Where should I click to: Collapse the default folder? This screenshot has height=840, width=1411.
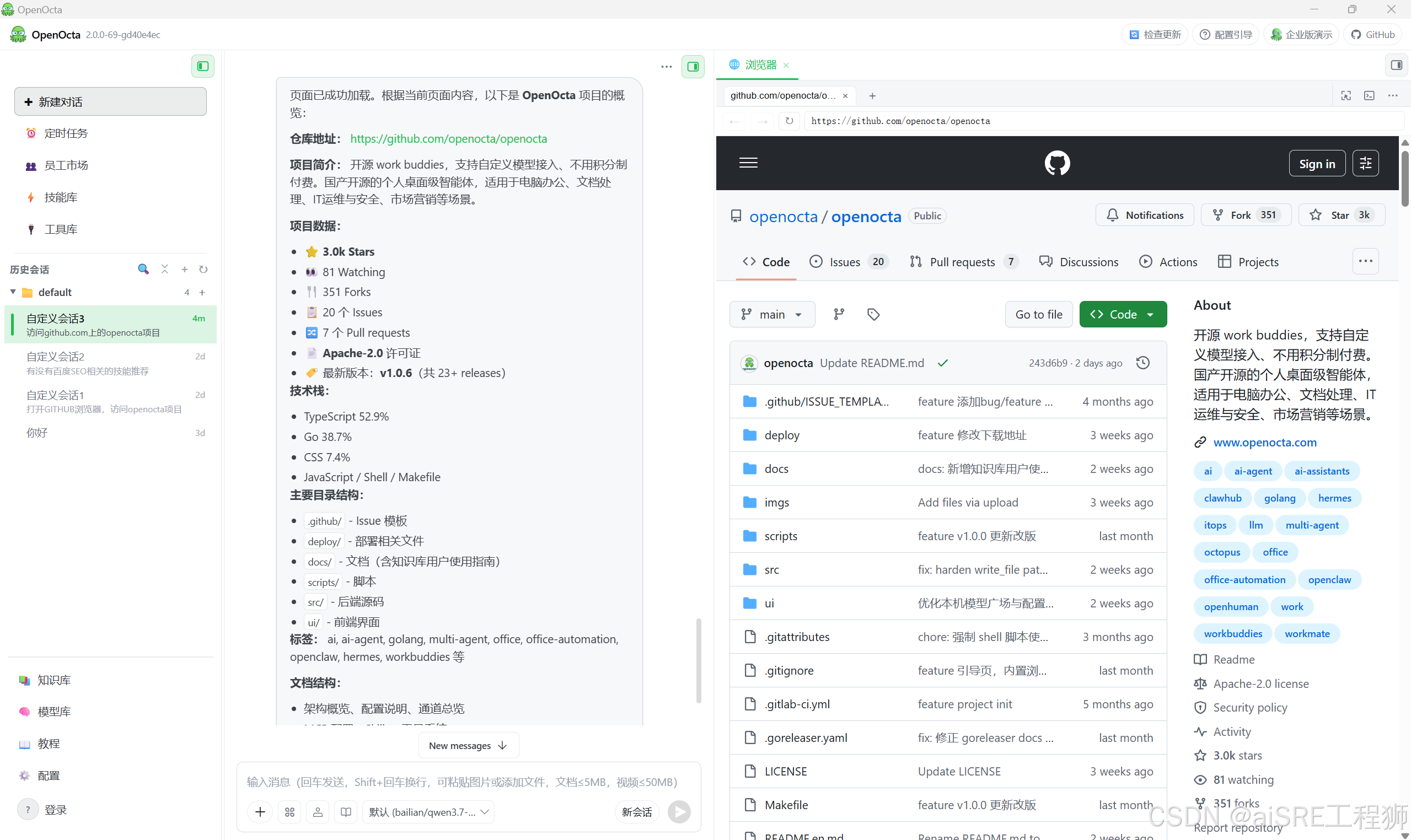pyautogui.click(x=13, y=292)
